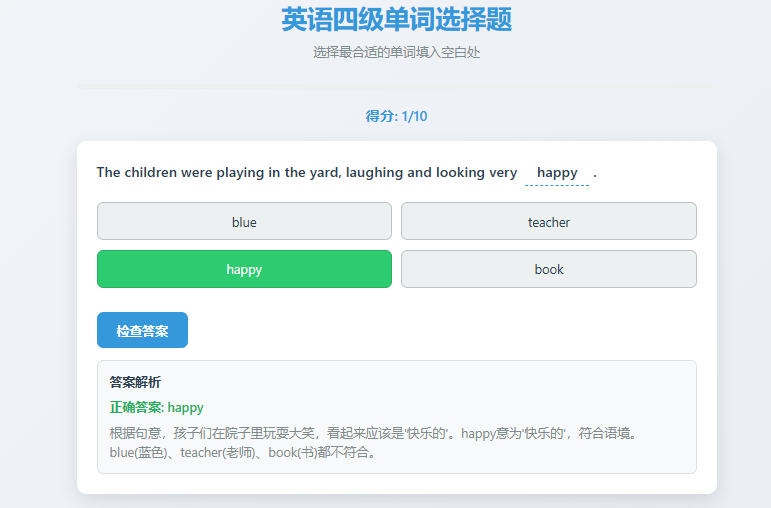Click the explanation paragraph starting 根据句意

pyautogui.click(x=374, y=443)
